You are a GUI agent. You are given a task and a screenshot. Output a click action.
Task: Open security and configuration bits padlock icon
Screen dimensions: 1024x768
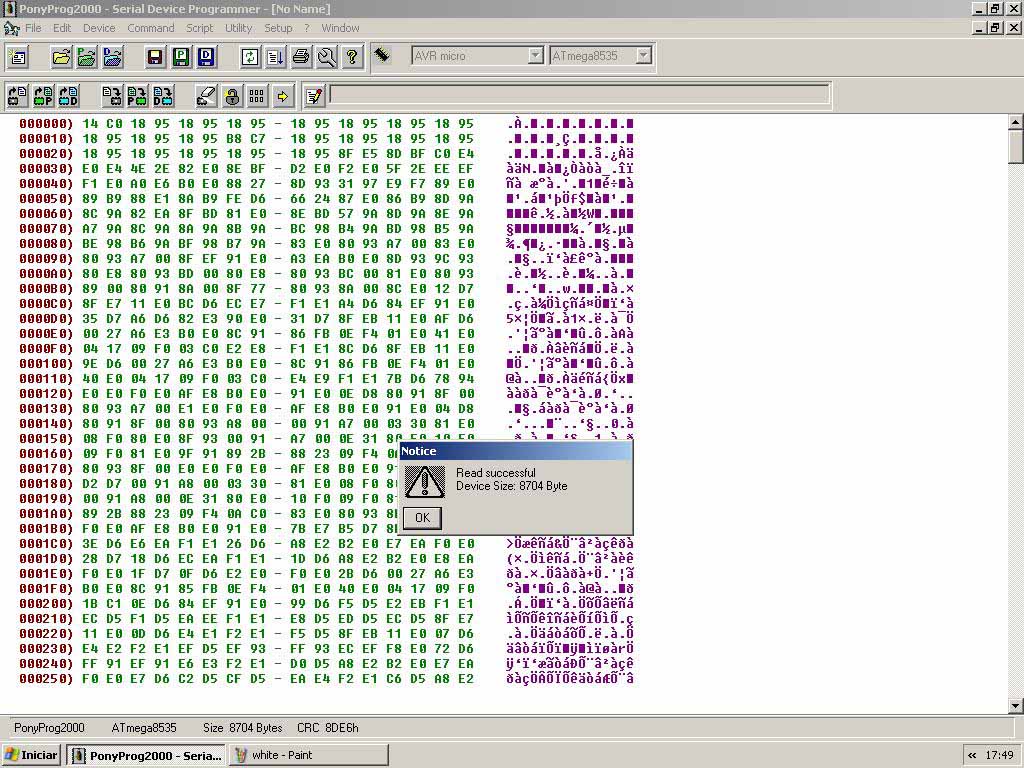(x=232, y=97)
